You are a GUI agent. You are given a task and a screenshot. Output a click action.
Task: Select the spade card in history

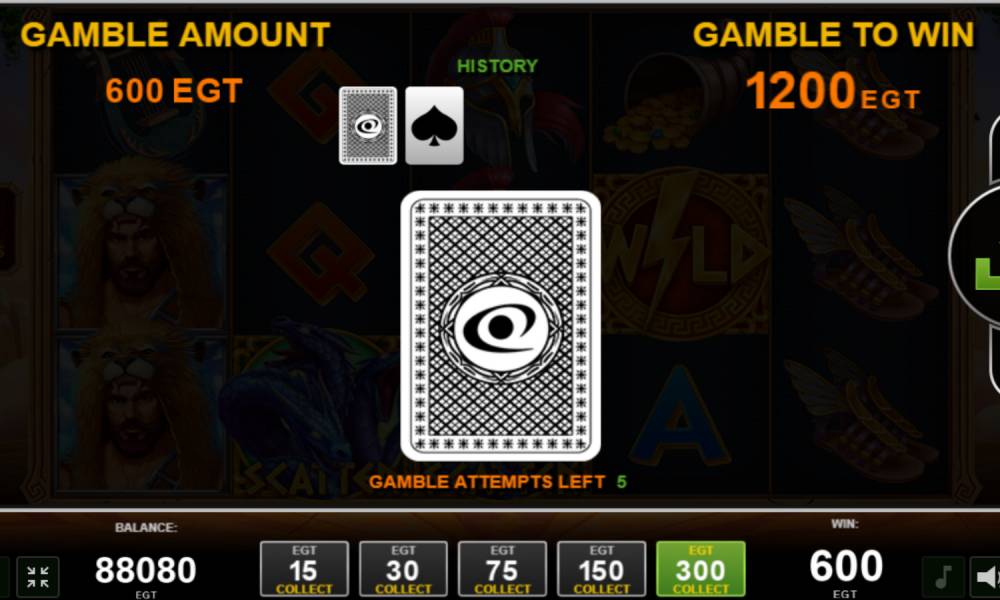pos(434,126)
